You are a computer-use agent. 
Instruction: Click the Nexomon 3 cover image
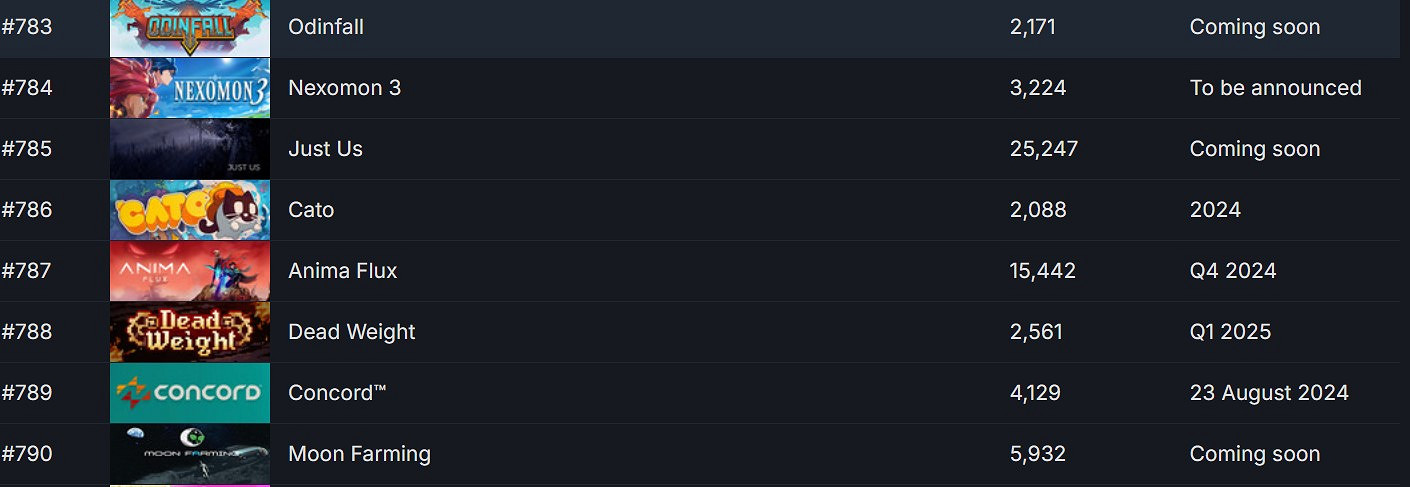[x=190, y=88]
